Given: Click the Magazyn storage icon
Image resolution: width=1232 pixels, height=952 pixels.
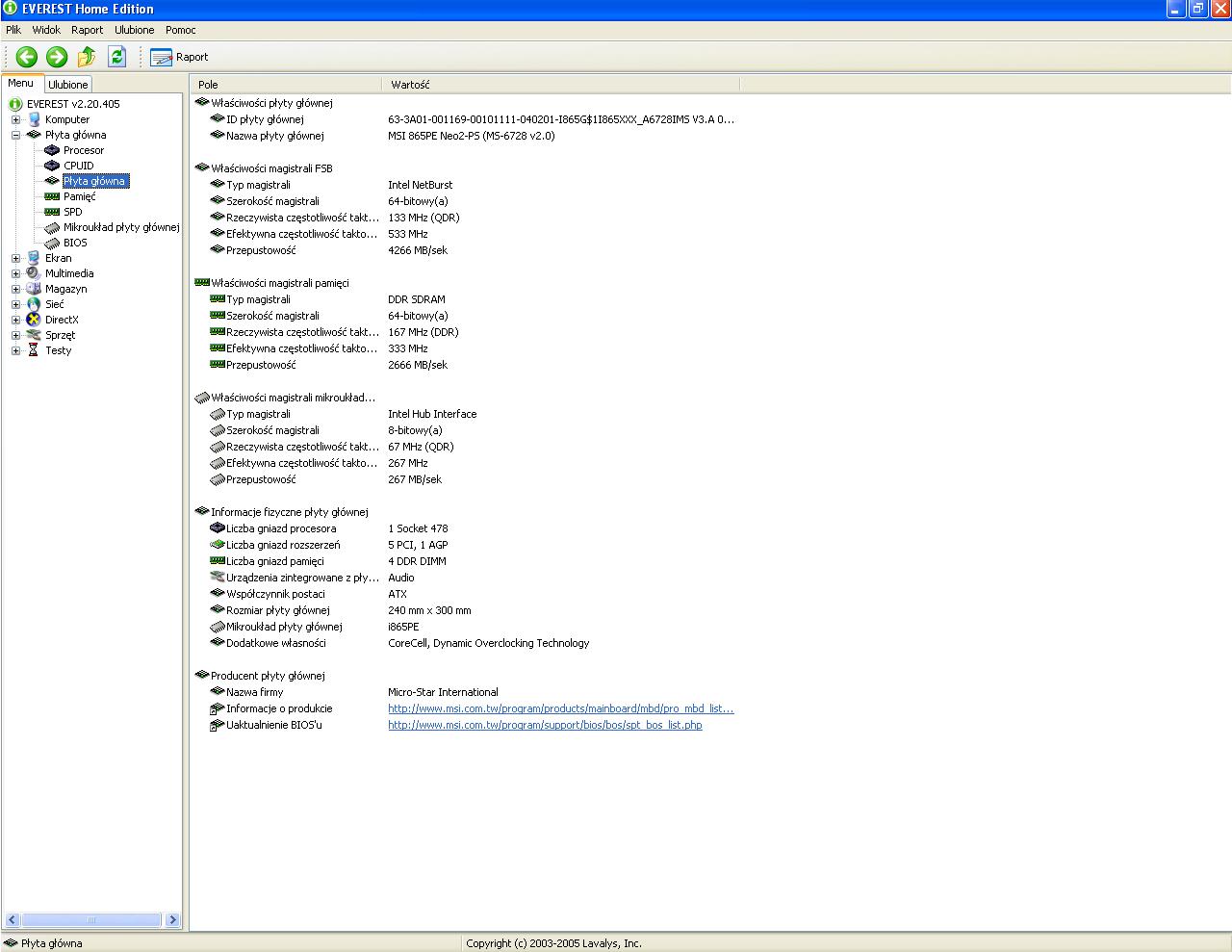Looking at the screenshot, I should pos(34,289).
